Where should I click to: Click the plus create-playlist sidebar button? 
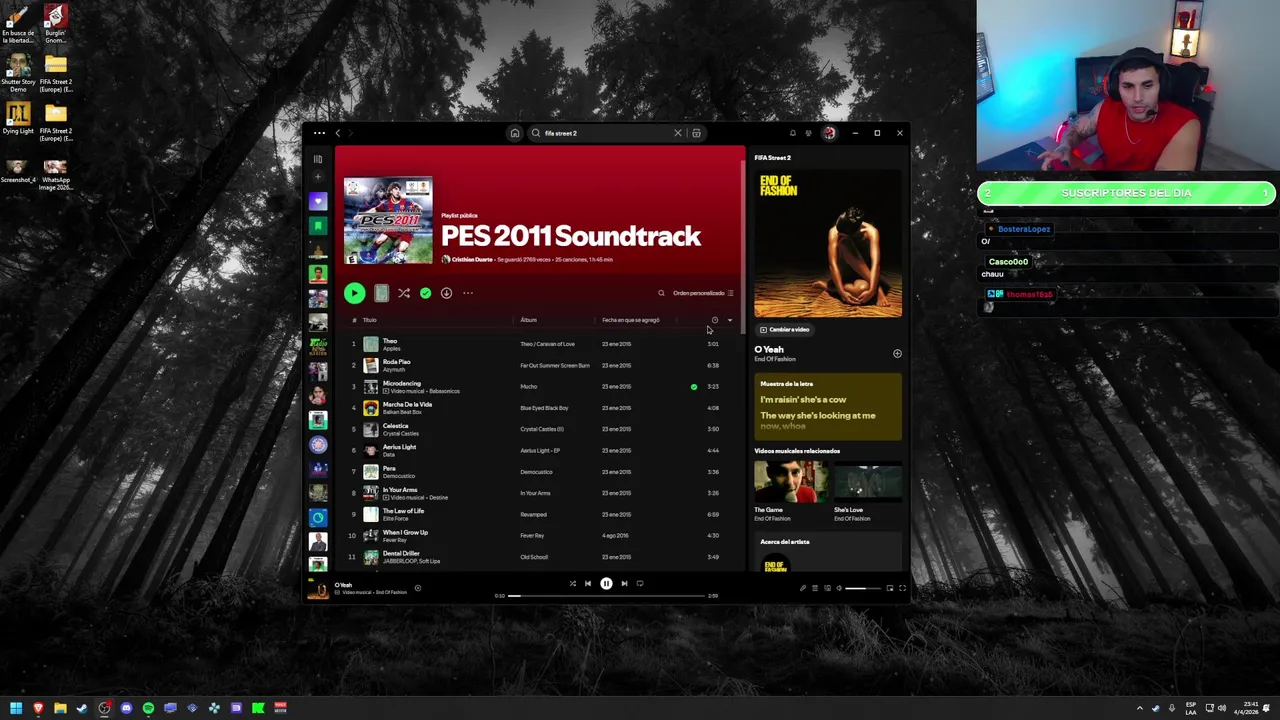[318, 177]
